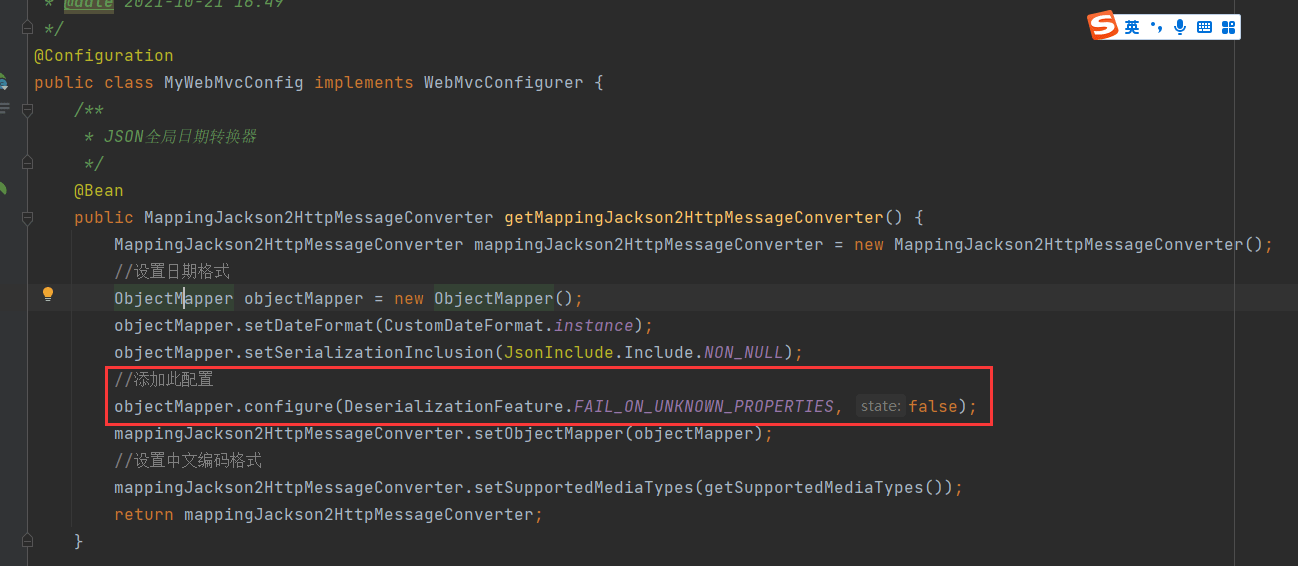Click the JSON全局日期转换器 doc text

(x=181, y=137)
